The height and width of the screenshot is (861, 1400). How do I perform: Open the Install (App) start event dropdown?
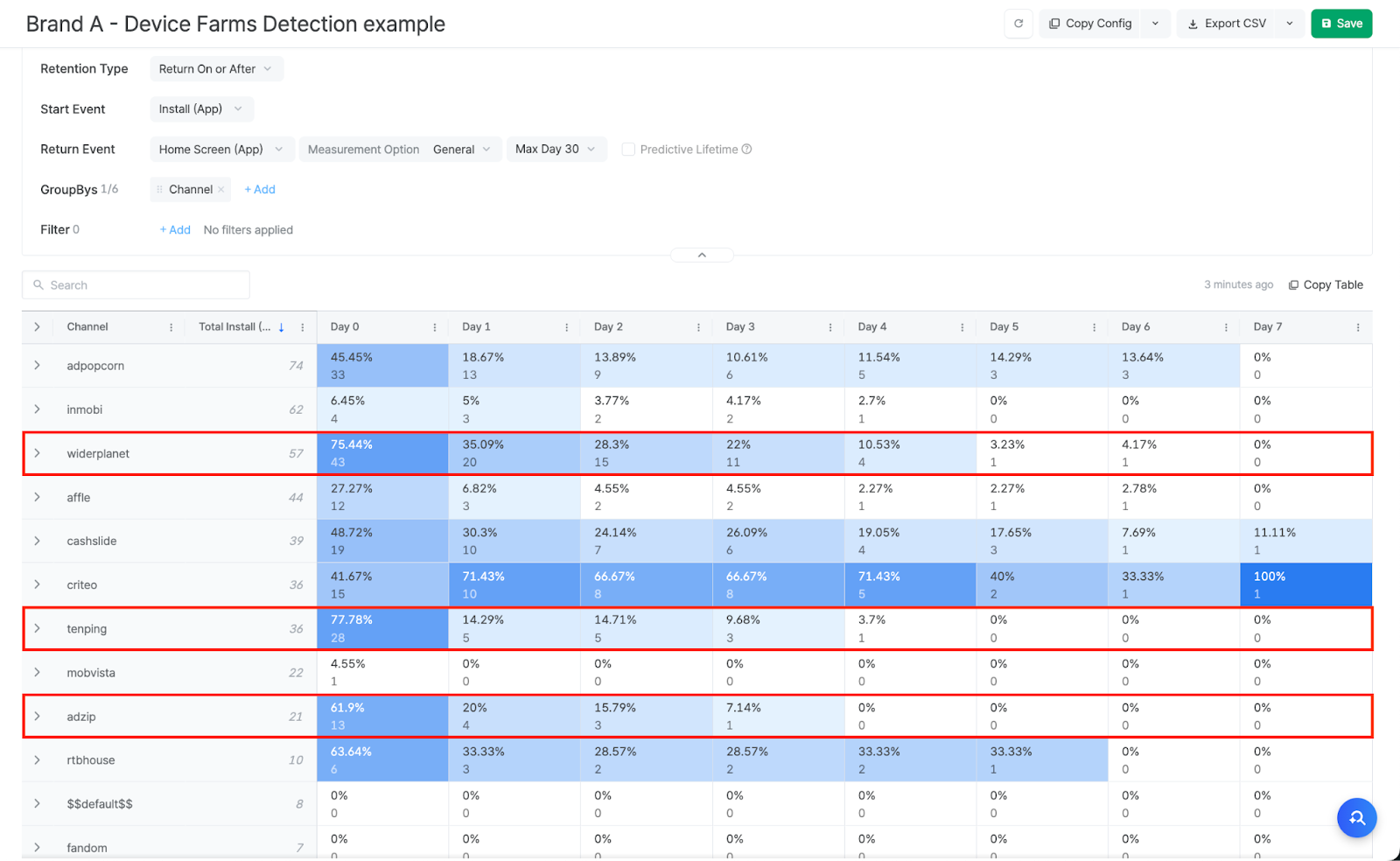(201, 109)
